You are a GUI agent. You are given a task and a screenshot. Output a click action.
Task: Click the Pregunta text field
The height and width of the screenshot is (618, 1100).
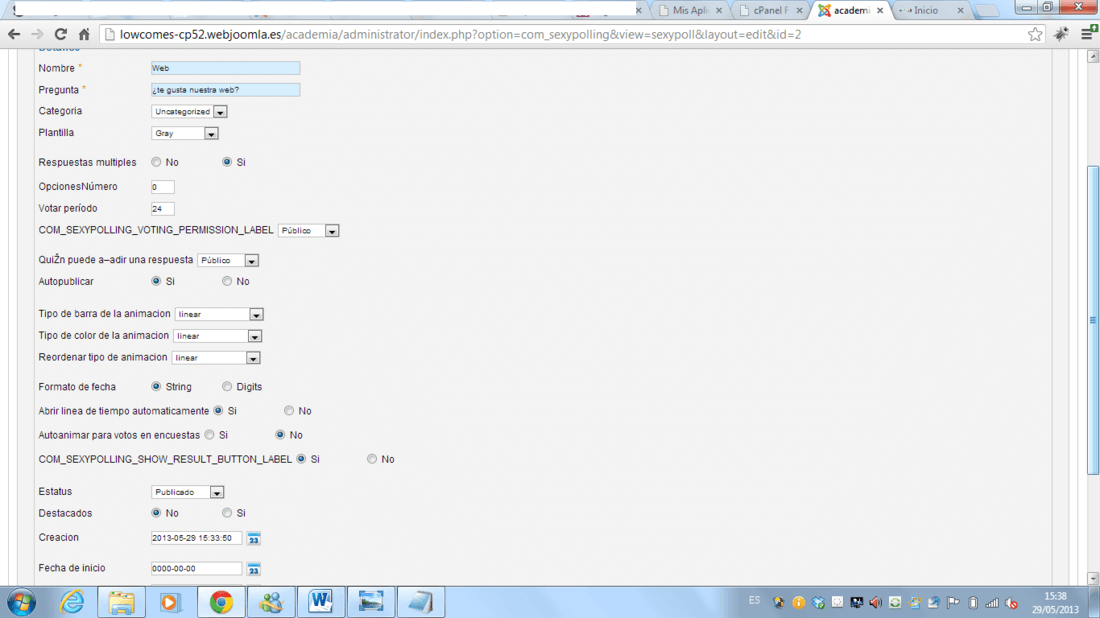(x=225, y=90)
